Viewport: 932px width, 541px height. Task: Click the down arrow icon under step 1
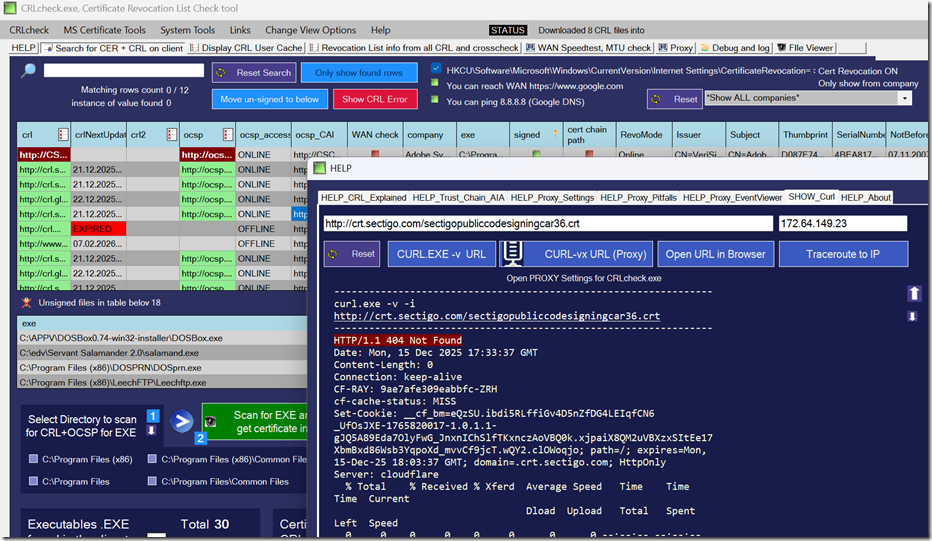[x=152, y=431]
